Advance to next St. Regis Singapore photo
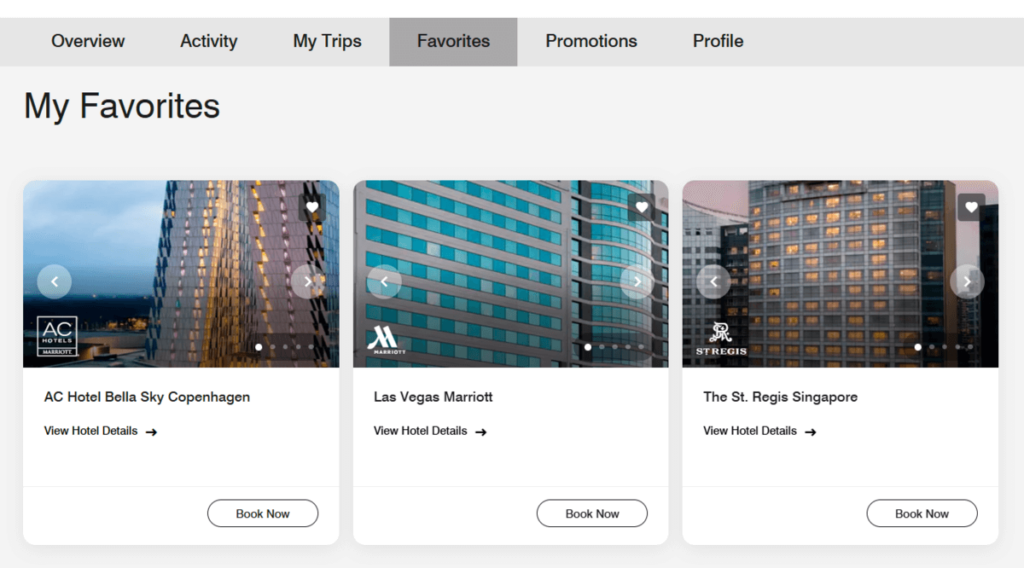 [967, 281]
